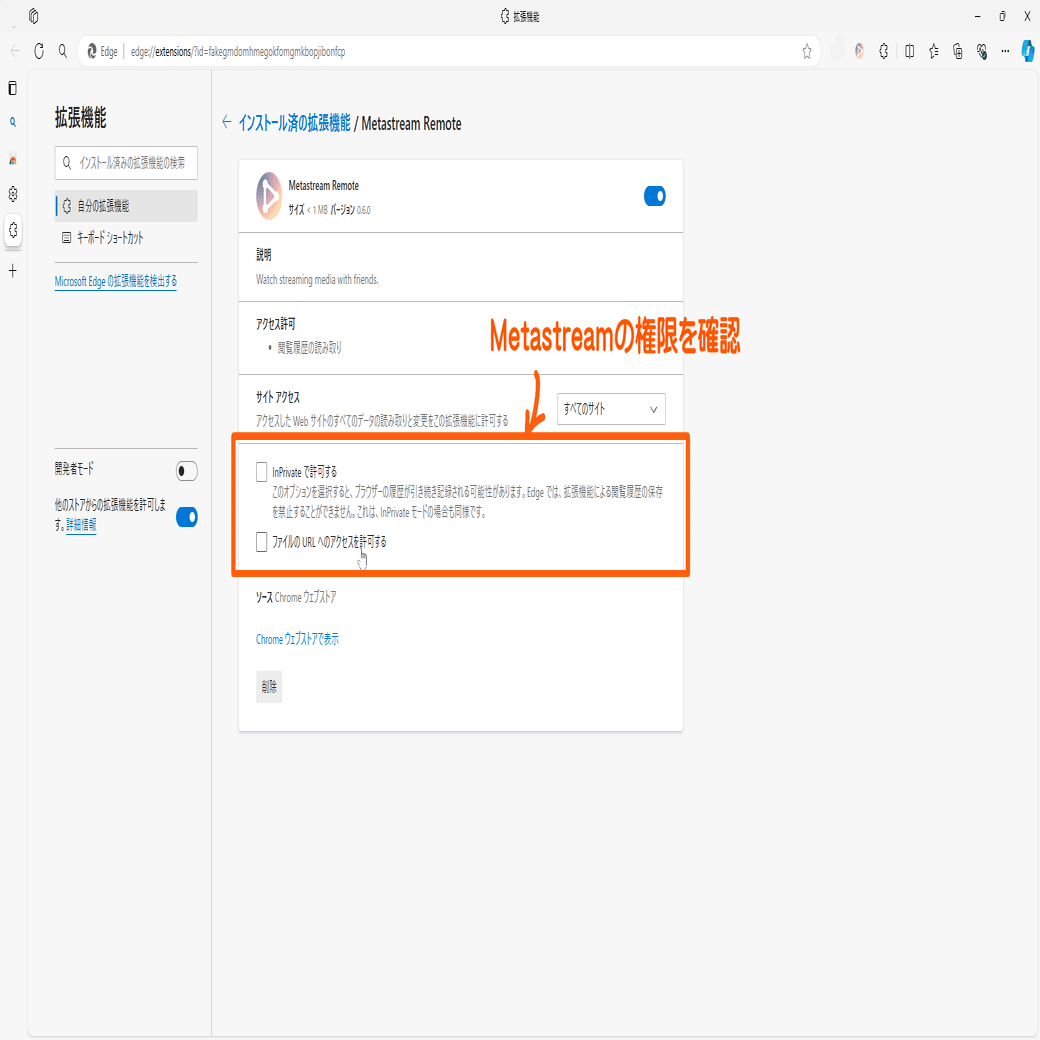The height and width of the screenshot is (1040, 1040).
Task: Click インストール済の拡張機能 breadcrumb link
Action: 294,123
